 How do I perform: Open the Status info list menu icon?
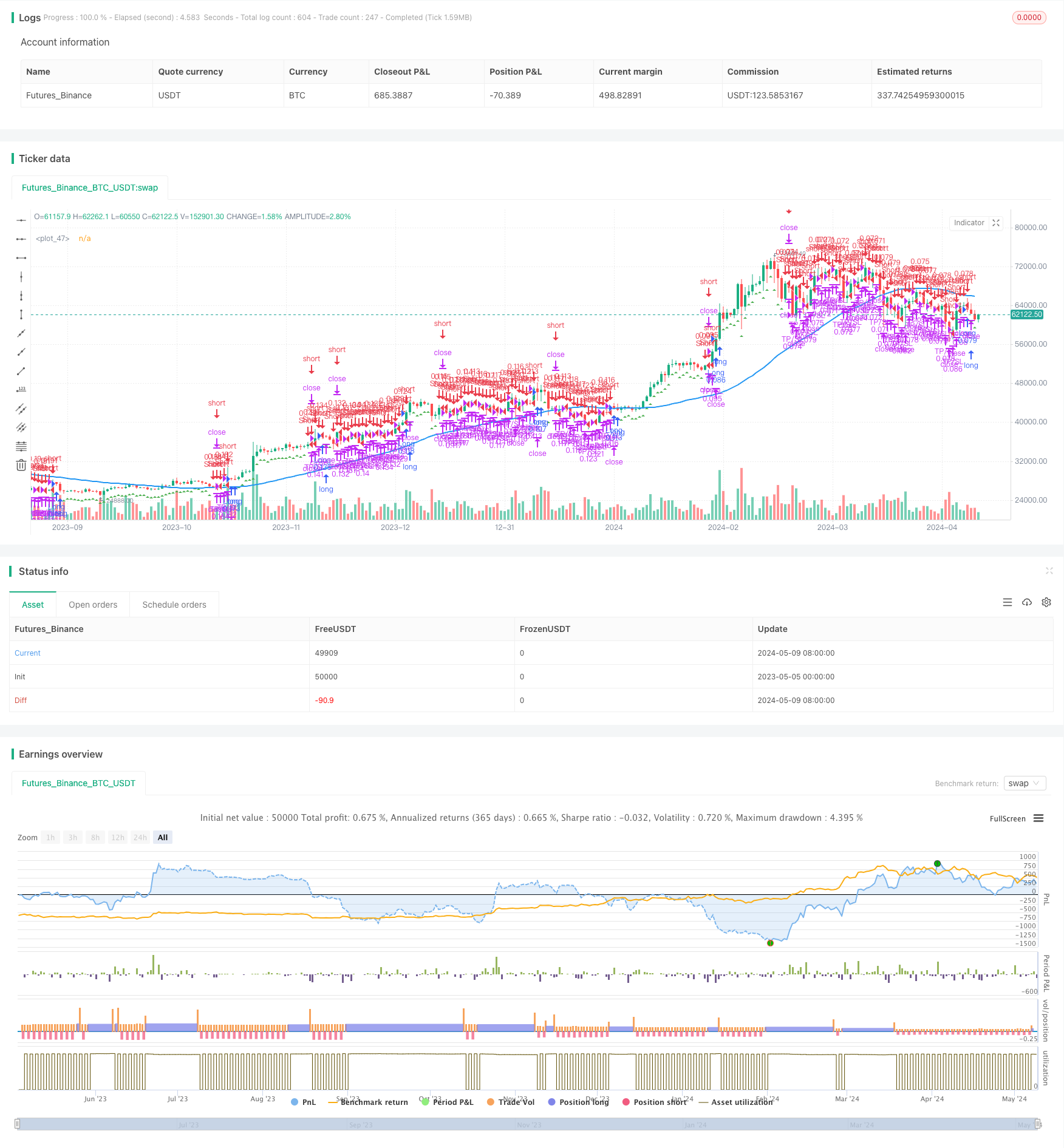point(1008,602)
